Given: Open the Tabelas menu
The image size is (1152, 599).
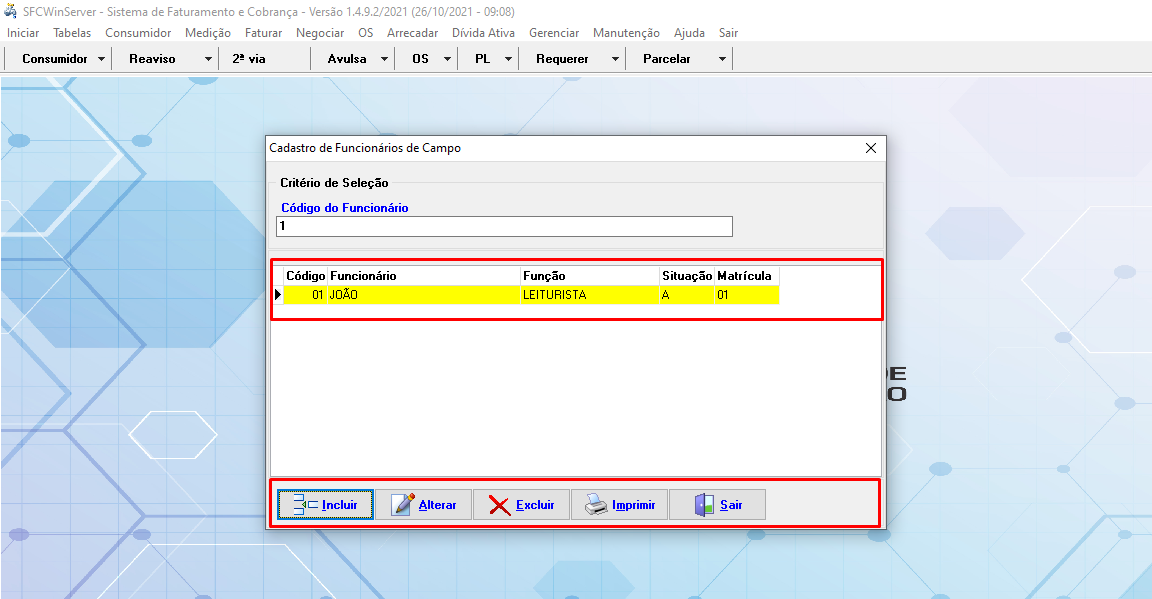Looking at the screenshot, I should (72, 33).
